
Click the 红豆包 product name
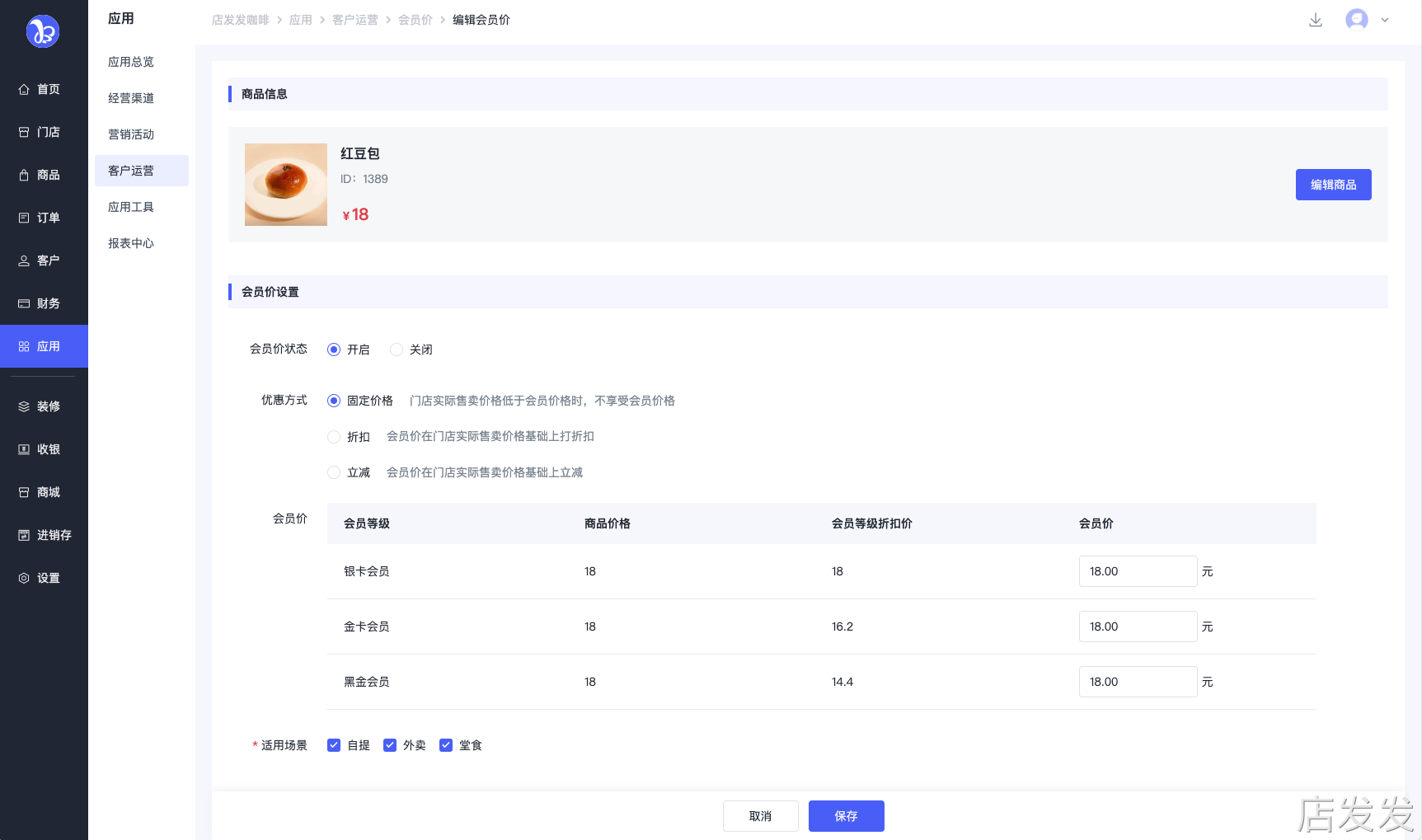360,153
